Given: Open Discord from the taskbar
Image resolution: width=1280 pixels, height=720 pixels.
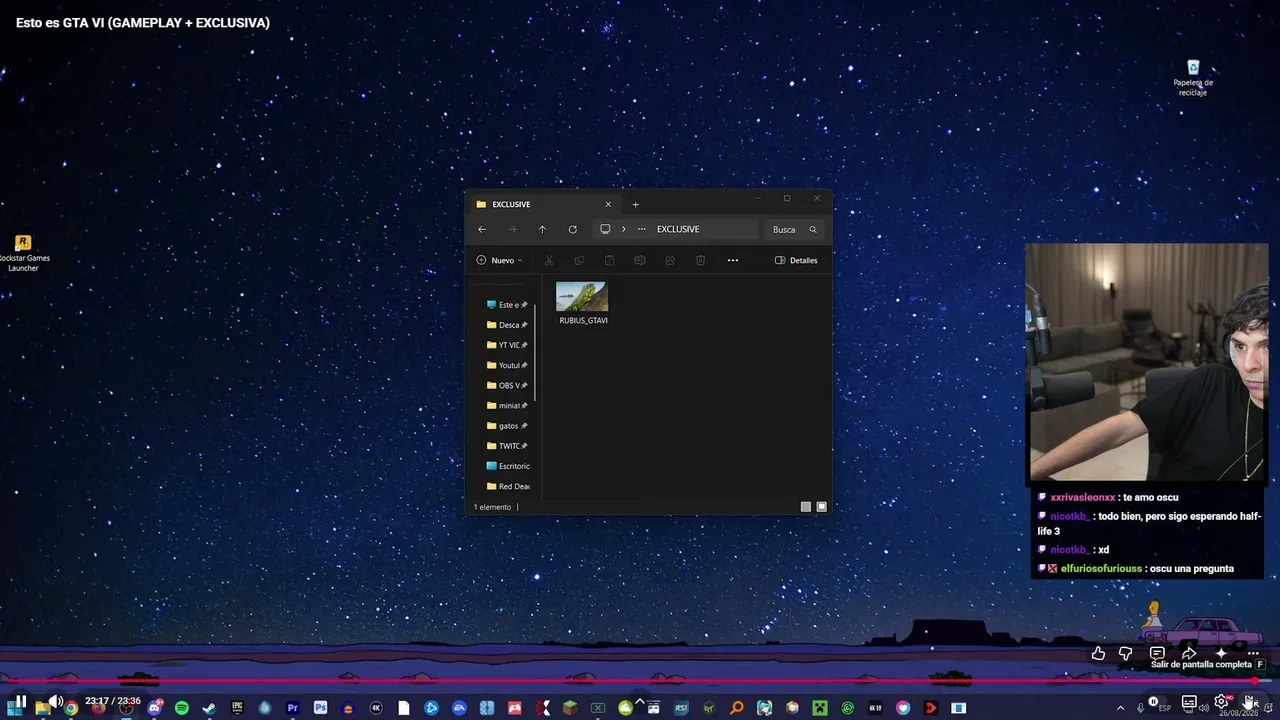Looking at the screenshot, I should (x=155, y=708).
